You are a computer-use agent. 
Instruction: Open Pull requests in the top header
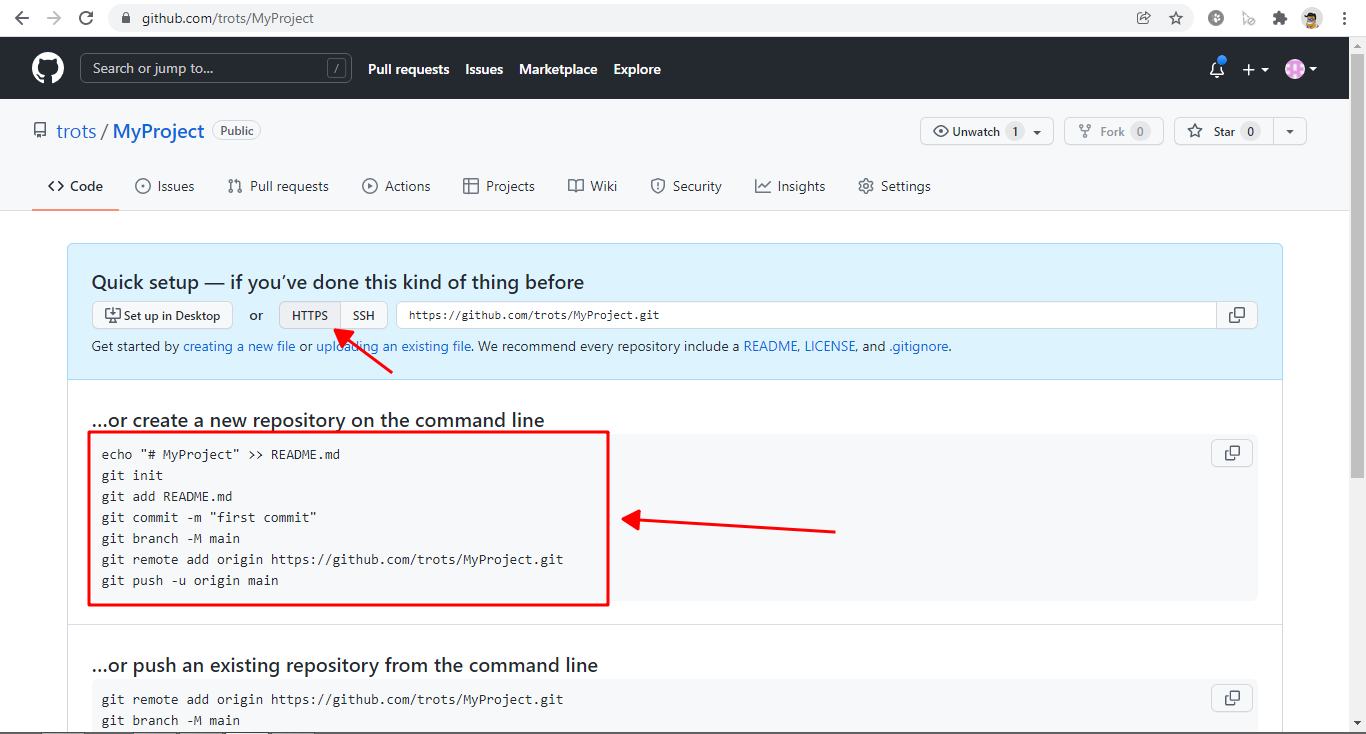coord(409,69)
